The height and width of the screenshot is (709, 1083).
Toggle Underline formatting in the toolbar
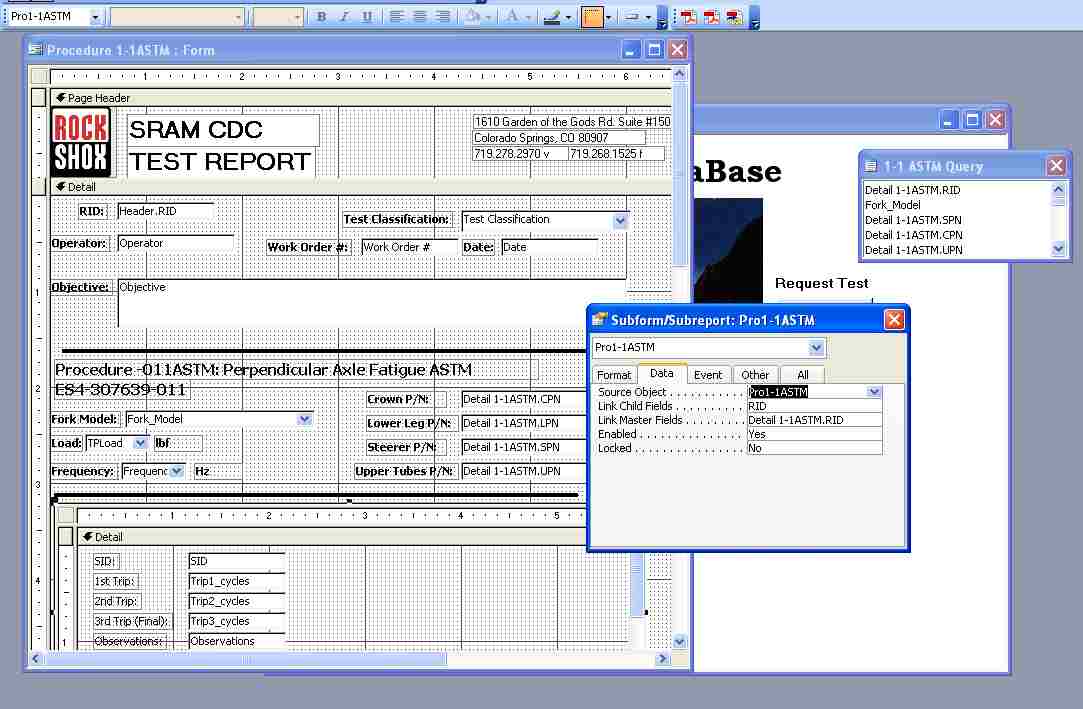[x=367, y=17]
